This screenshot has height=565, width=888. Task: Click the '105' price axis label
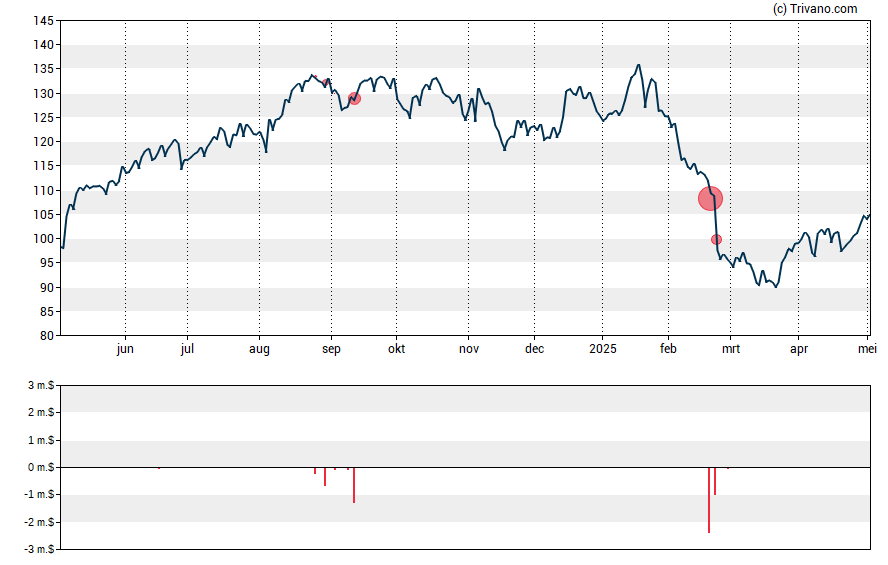click(x=44, y=215)
